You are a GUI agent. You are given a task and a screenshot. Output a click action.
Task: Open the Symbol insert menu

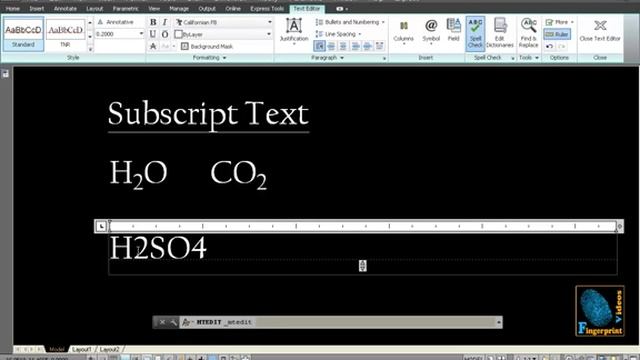point(431,31)
